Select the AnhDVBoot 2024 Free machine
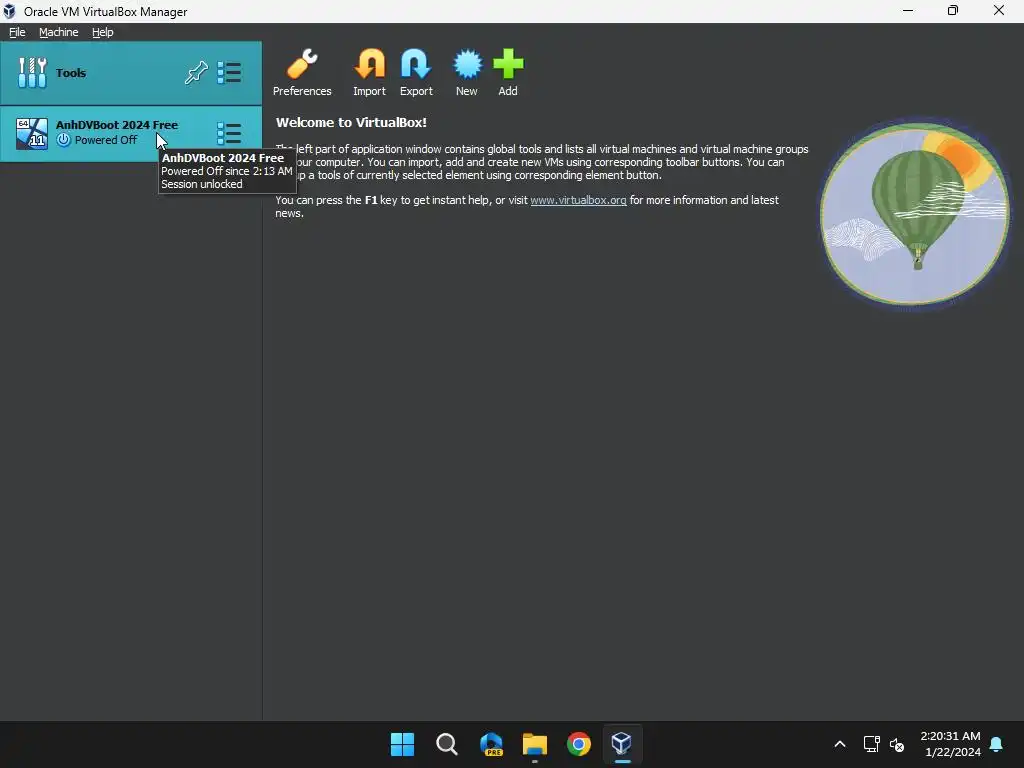 pos(131,134)
